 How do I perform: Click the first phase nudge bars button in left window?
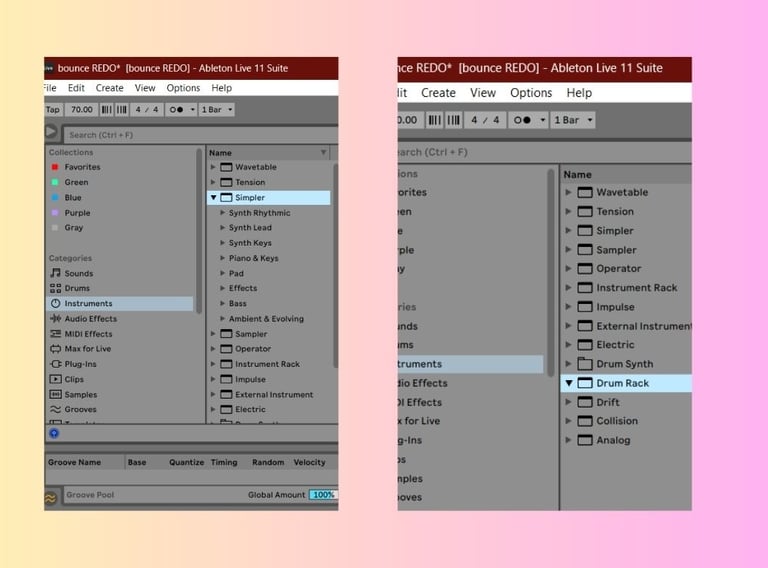click(x=106, y=110)
